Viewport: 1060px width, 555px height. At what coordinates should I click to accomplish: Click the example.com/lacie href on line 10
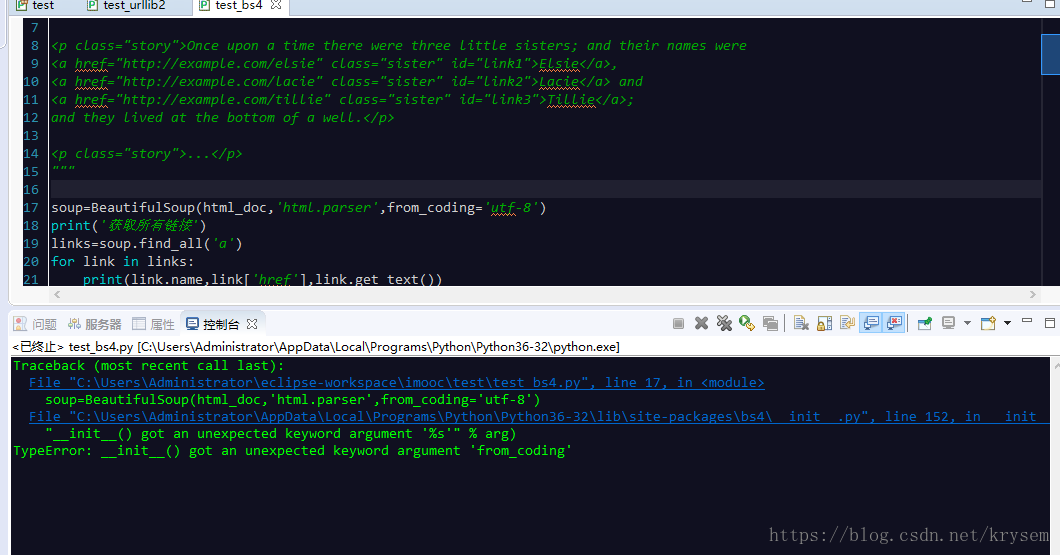[x=219, y=82]
